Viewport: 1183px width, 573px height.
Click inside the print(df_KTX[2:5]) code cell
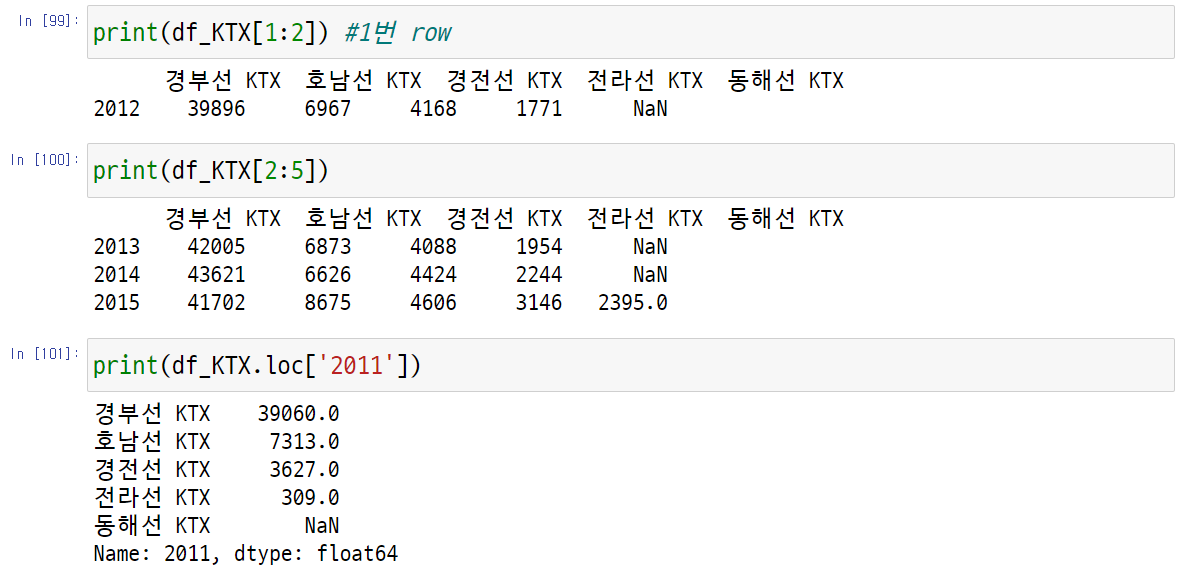(x=631, y=171)
